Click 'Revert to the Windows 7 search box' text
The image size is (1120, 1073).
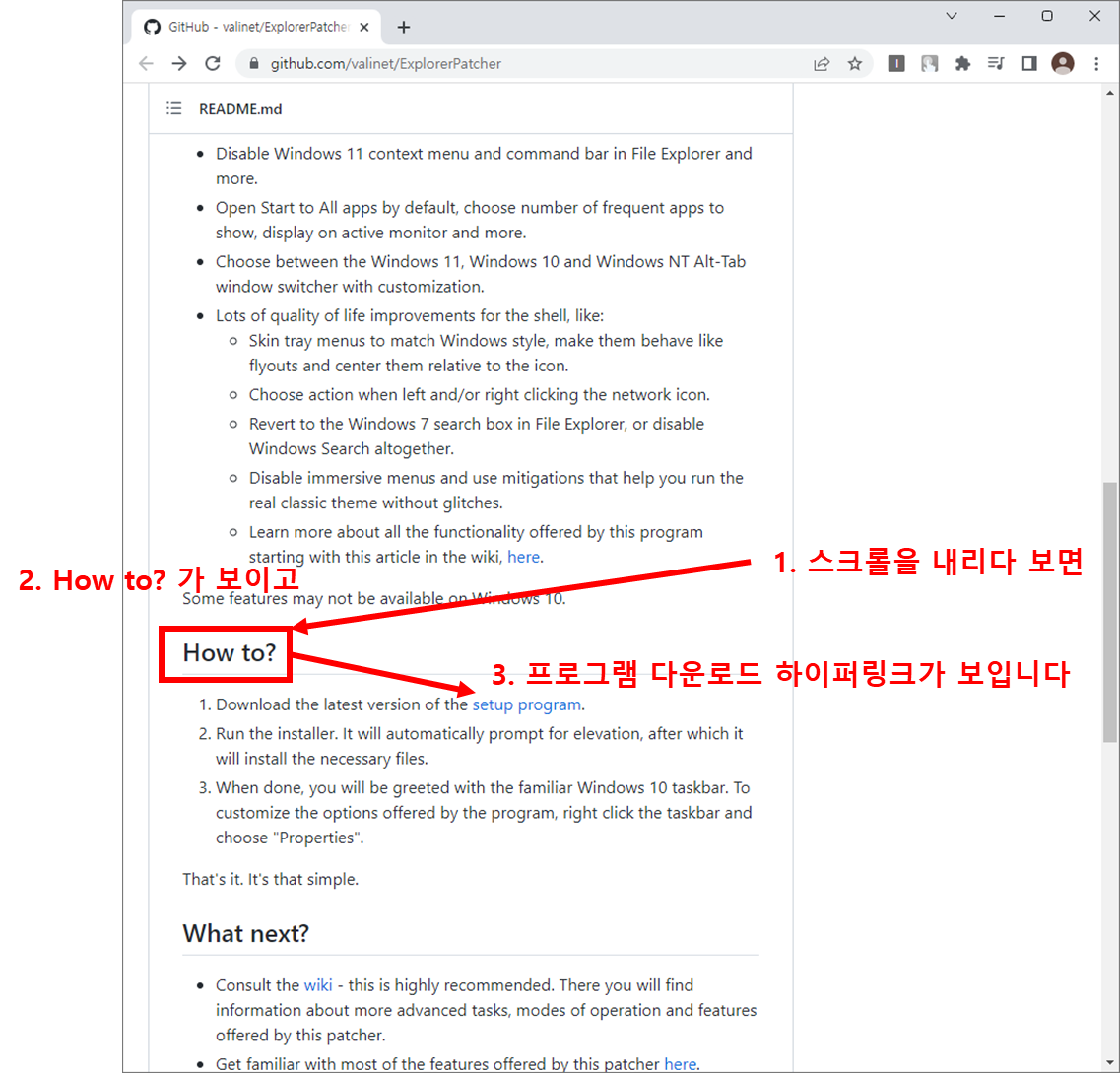477,436
